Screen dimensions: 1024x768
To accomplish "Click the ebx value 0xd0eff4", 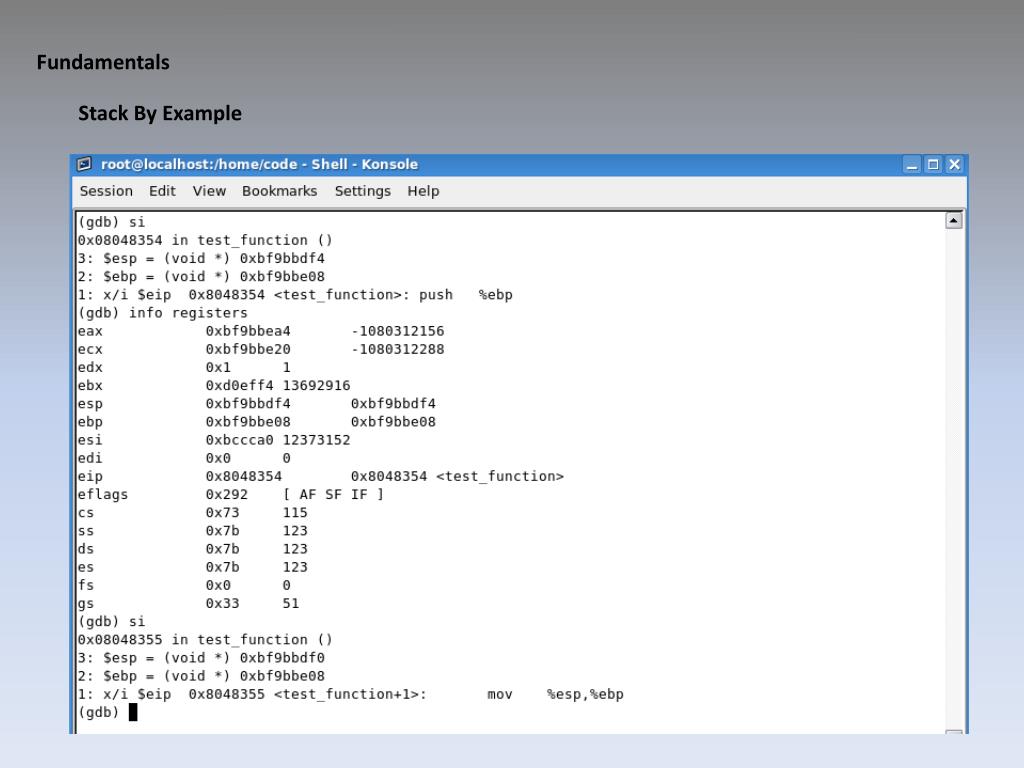I will click(240, 385).
